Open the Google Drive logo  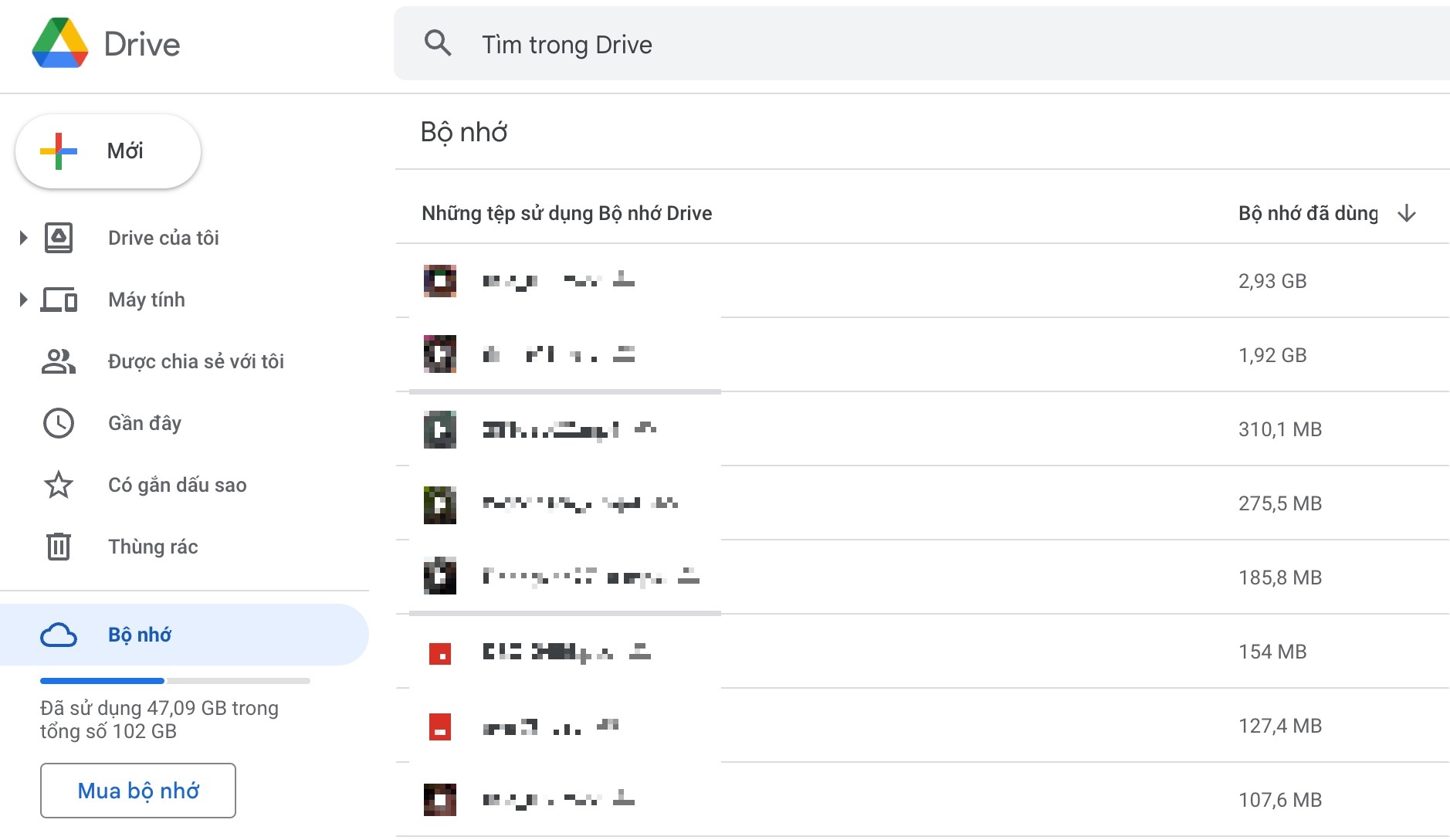60,44
